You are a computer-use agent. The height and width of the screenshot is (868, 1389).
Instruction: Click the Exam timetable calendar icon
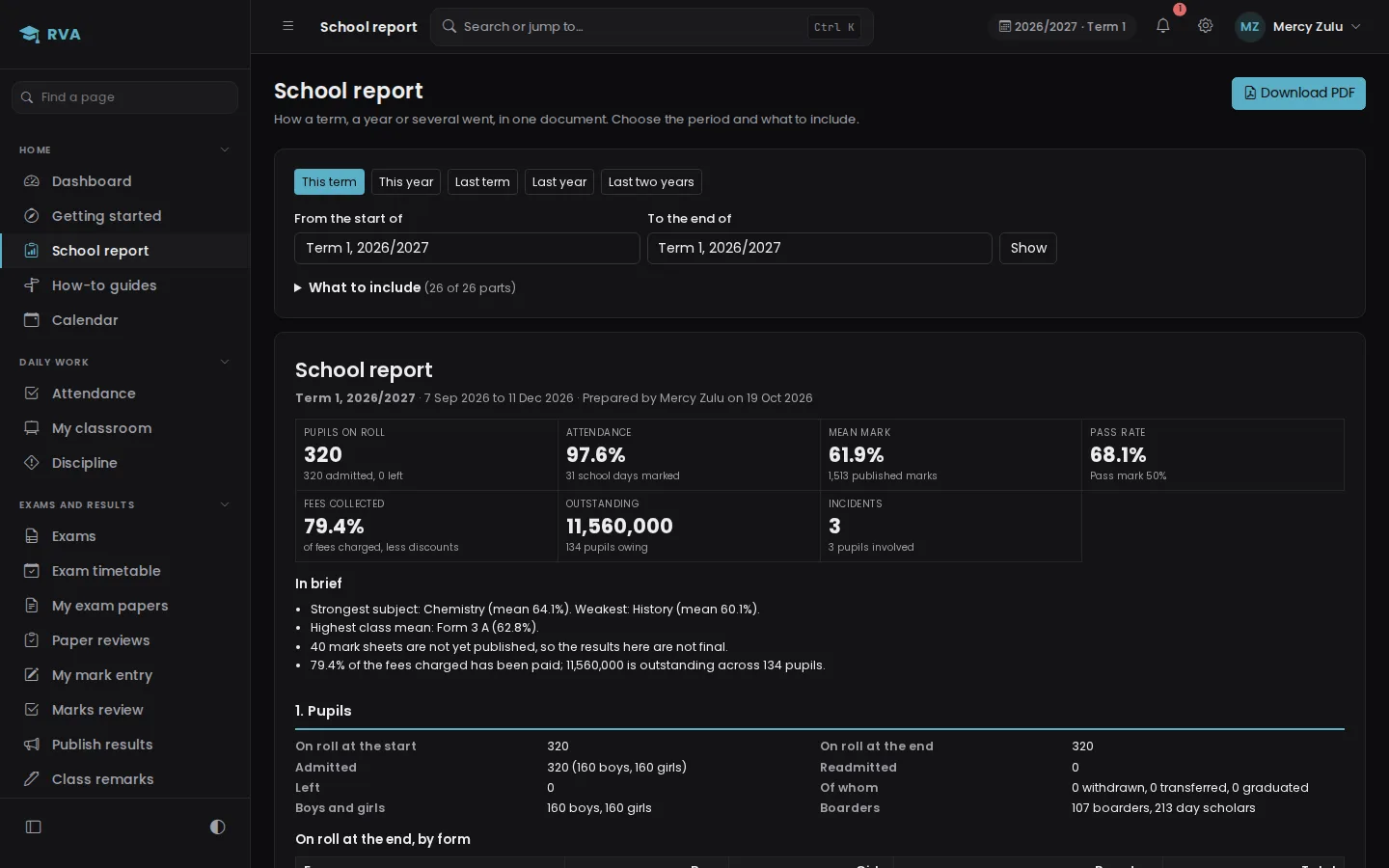pos(32,571)
